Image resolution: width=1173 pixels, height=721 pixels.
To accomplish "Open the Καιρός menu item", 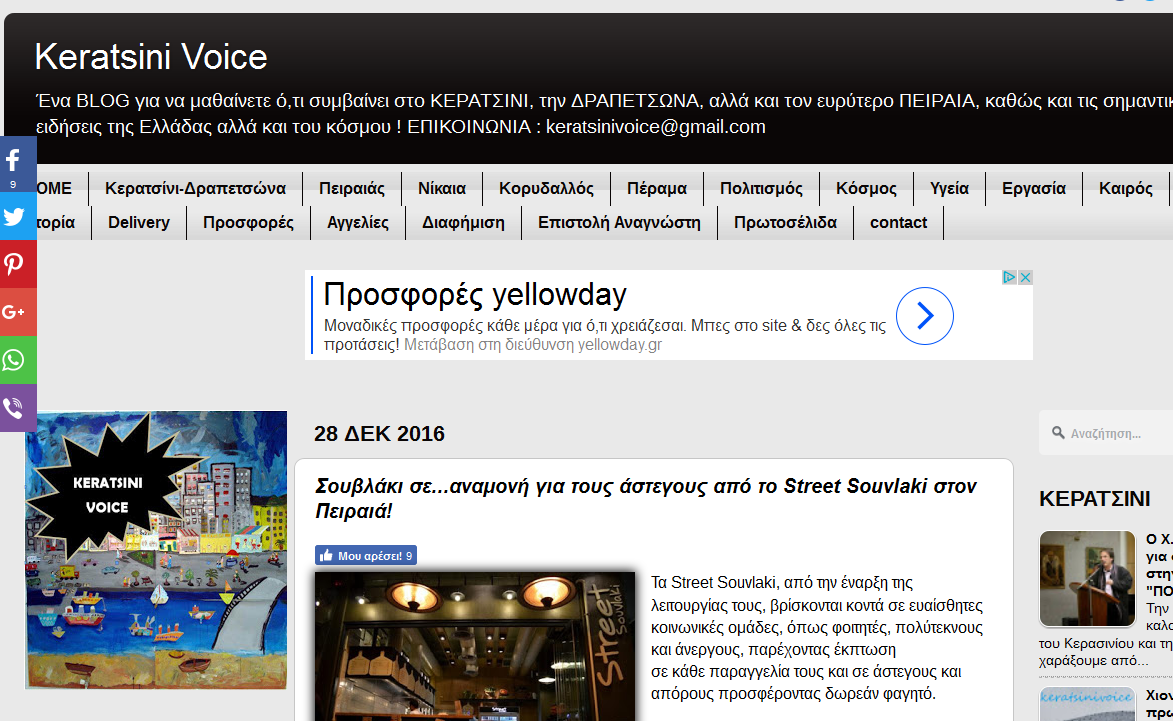I will tap(1125, 188).
